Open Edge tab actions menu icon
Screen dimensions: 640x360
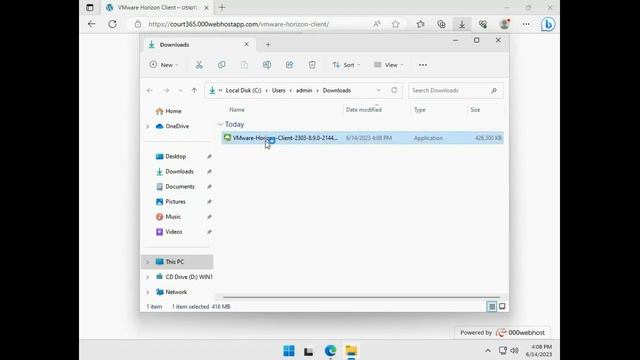[x=90, y=7]
